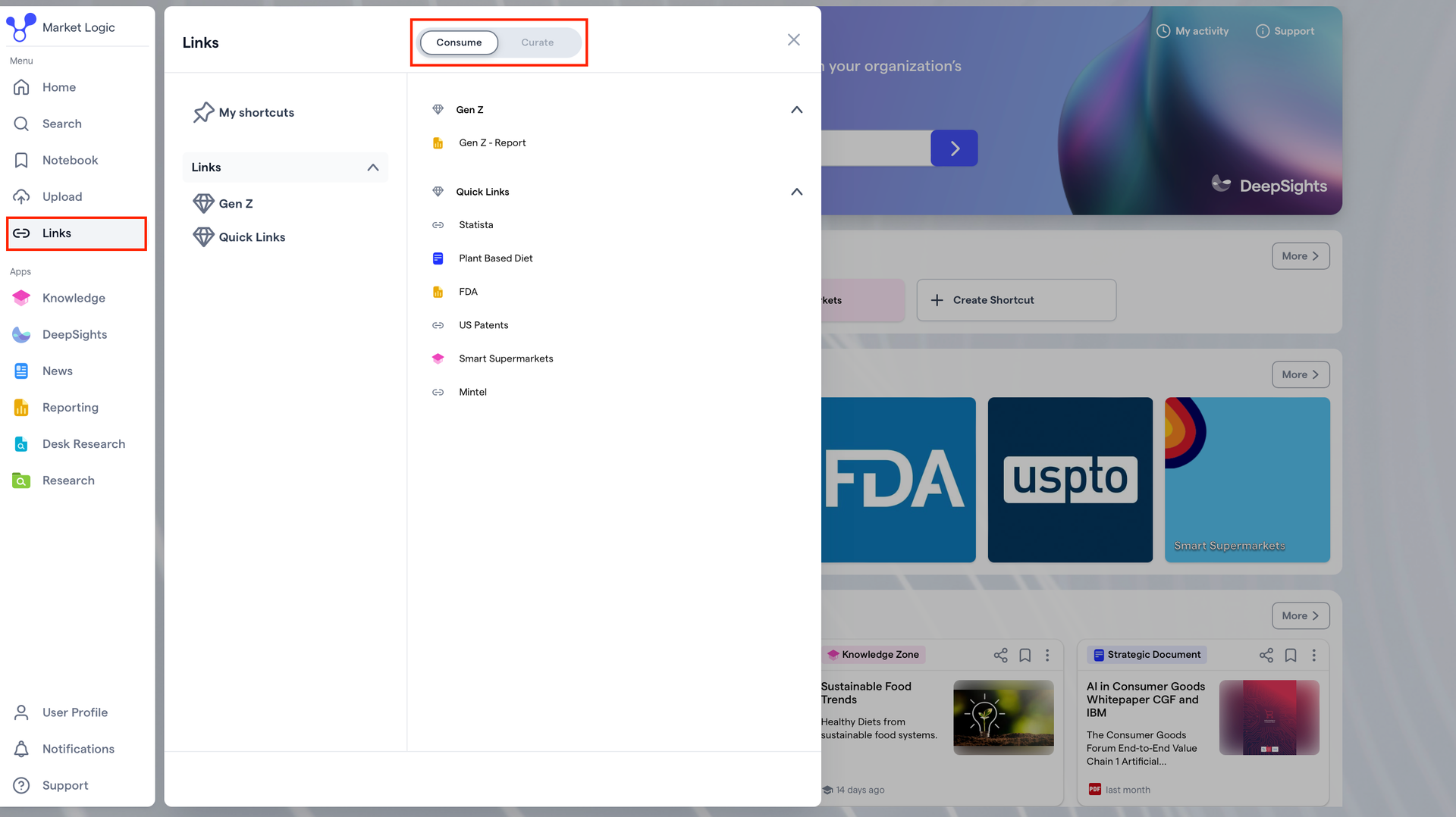Open the Plant Based Diet link
Viewport: 1456px width, 817px height.
(x=496, y=258)
